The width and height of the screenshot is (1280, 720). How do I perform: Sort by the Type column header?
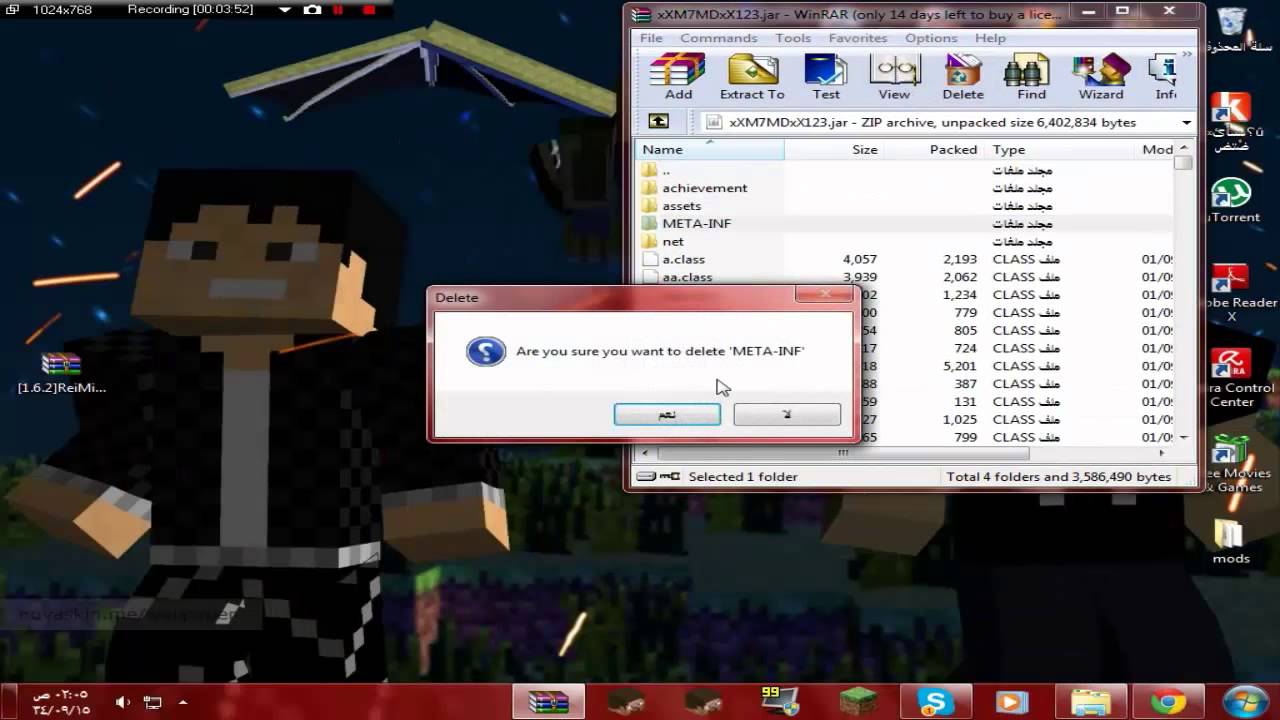(x=1060, y=149)
